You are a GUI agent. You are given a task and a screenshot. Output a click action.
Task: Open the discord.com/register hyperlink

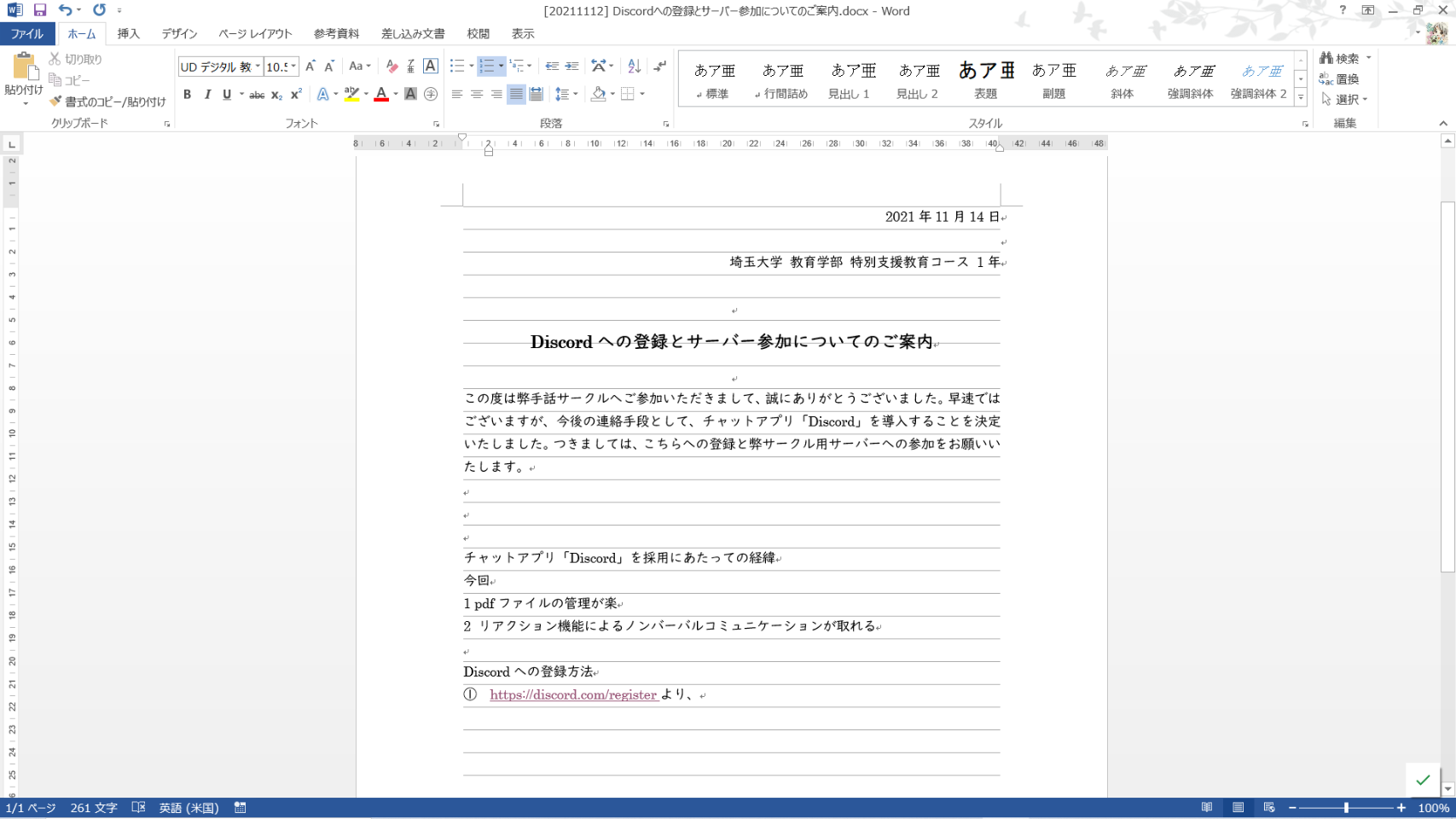coord(572,695)
